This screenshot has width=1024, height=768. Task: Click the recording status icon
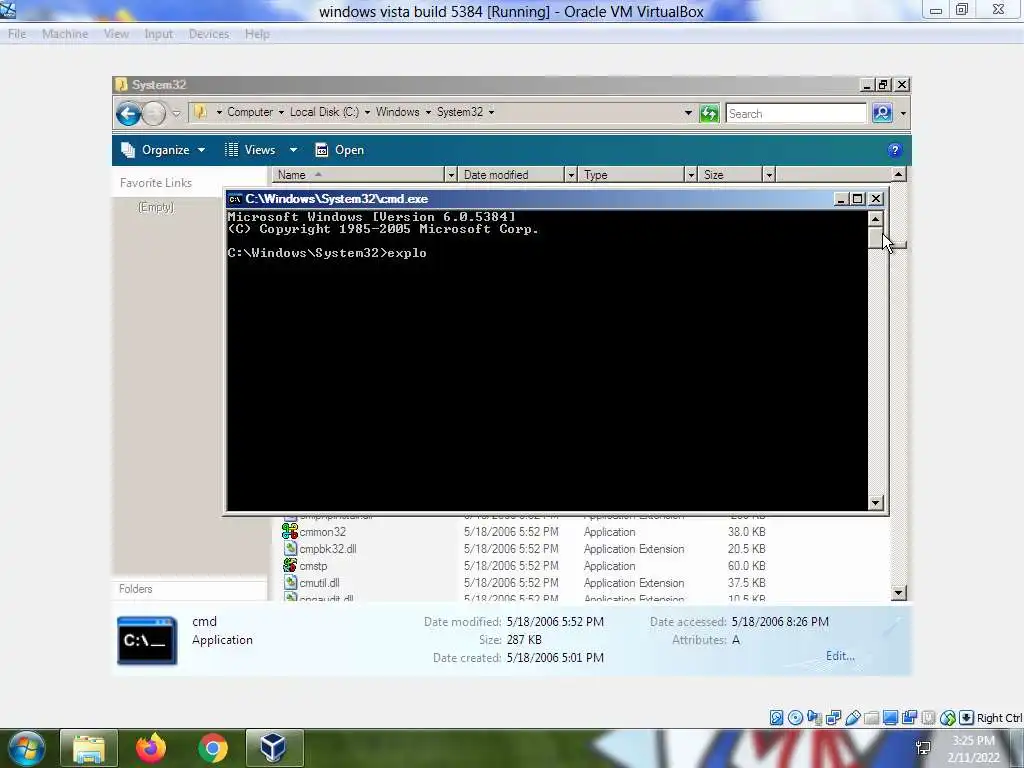click(x=909, y=718)
